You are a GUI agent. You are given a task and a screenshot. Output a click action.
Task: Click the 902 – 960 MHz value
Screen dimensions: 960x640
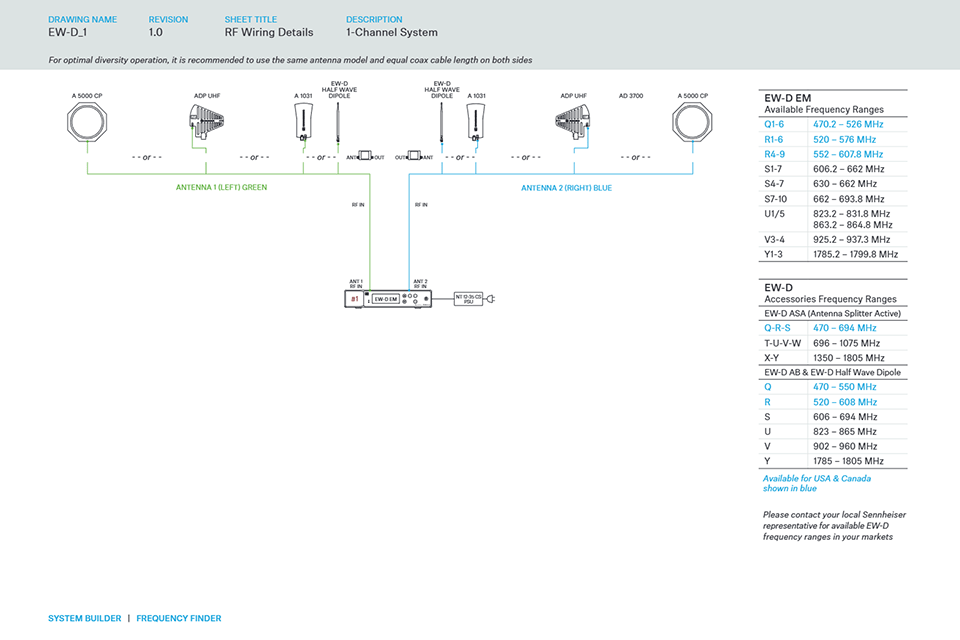(845, 446)
